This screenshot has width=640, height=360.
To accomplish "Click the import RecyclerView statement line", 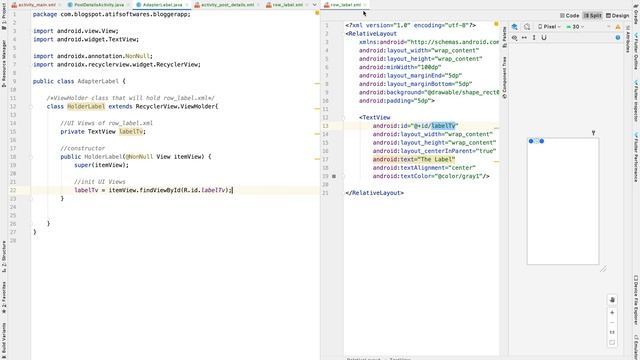I will [117, 64].
